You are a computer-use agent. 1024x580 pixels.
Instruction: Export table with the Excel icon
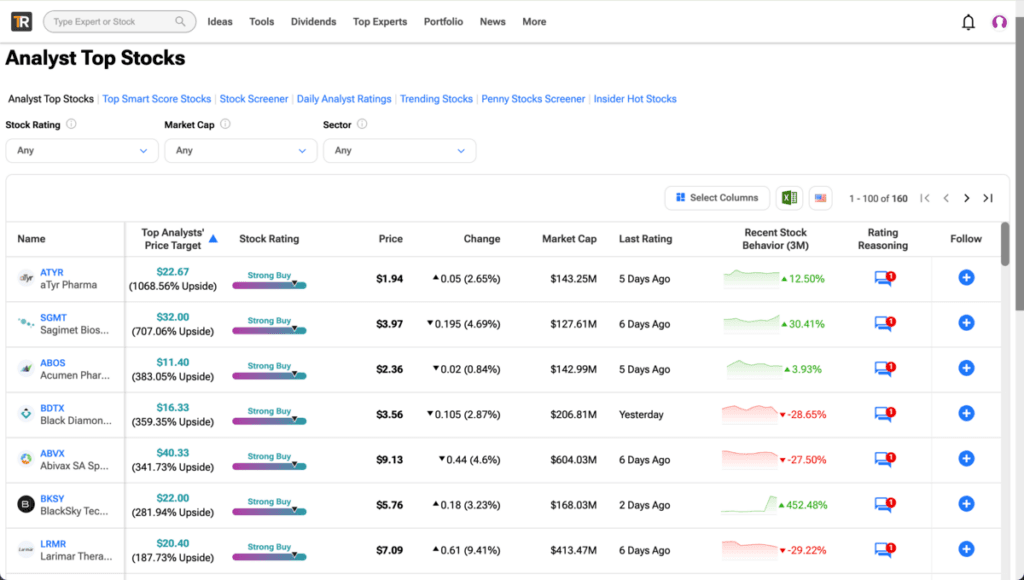[789, 198]
